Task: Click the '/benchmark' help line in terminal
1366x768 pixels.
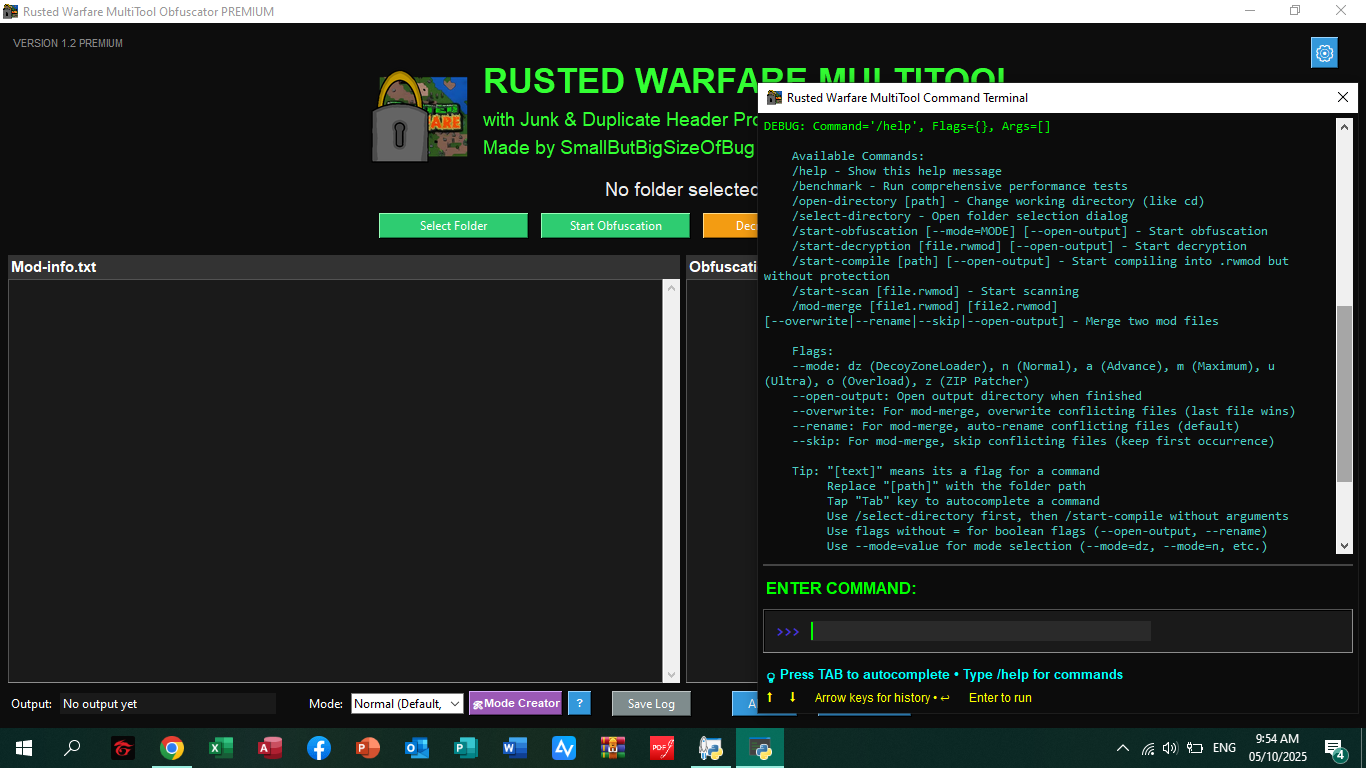Action: (x=959, y=186)
